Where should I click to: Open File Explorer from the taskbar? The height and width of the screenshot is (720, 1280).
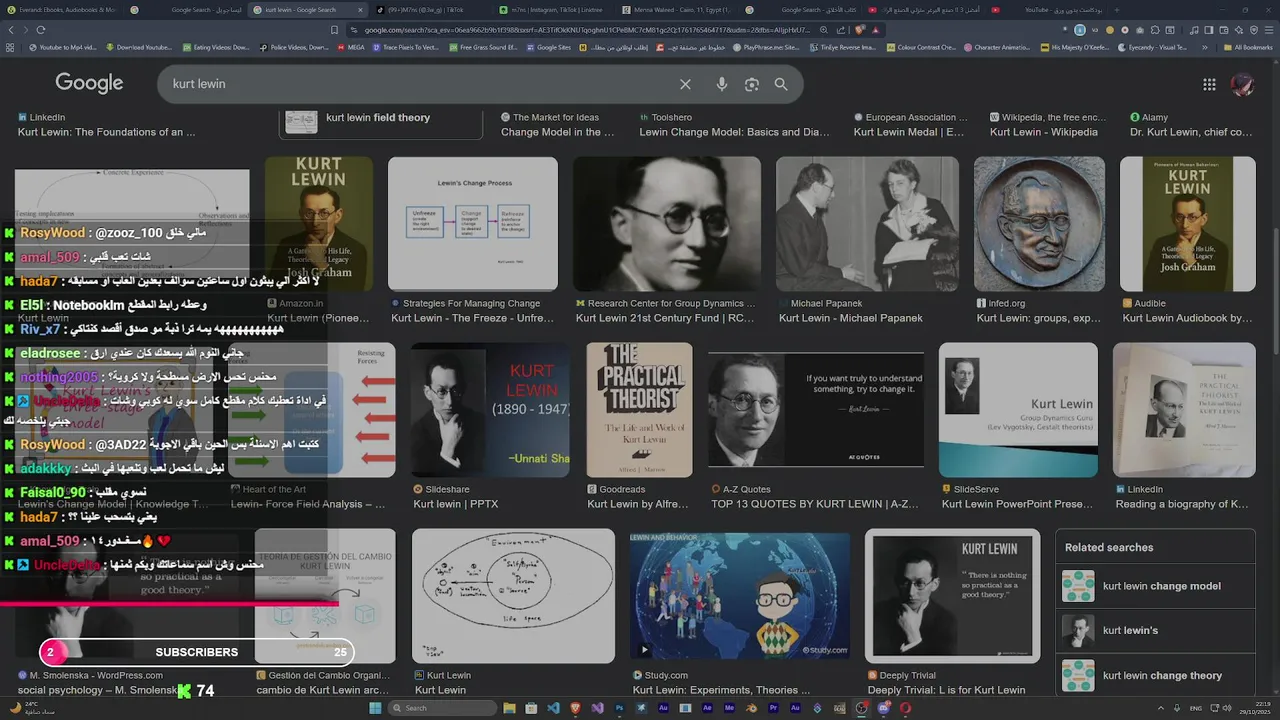[x=510, y=708]
